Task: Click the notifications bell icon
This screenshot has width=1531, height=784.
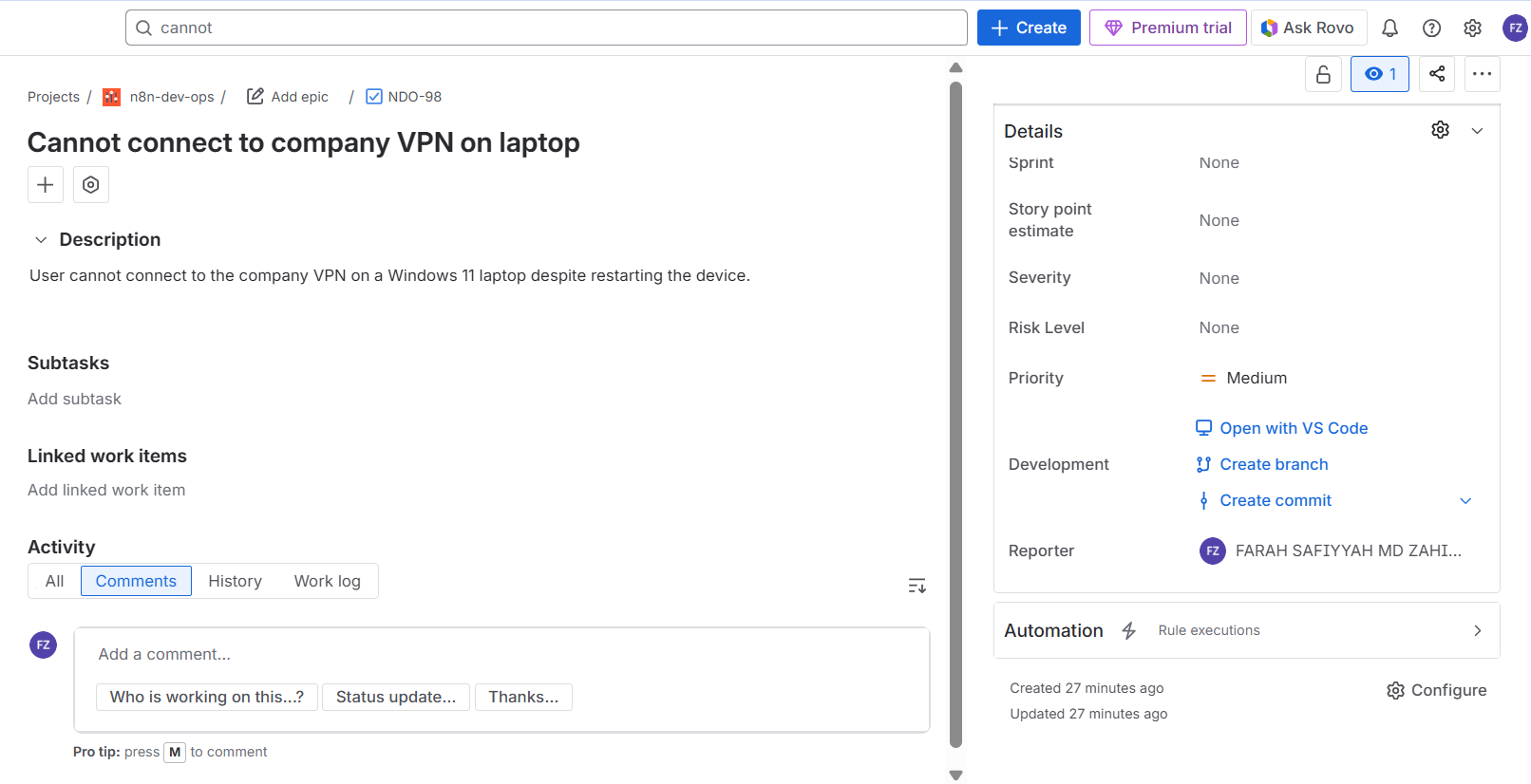Action: (x=1389, y=28)
